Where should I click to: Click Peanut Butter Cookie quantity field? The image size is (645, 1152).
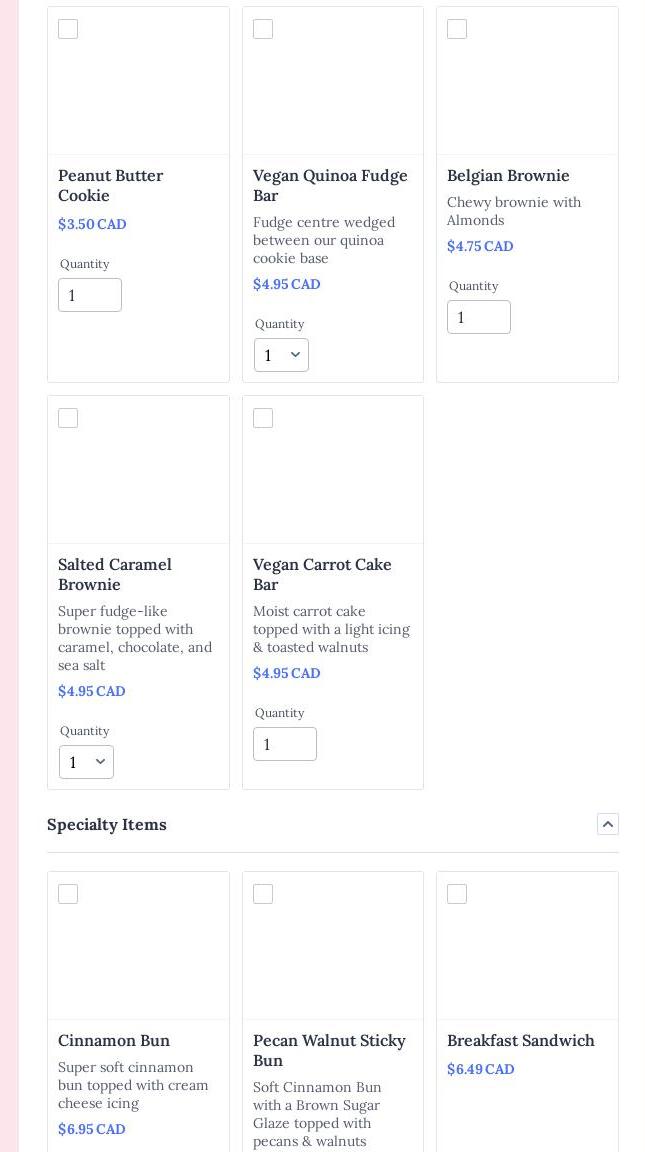click(90, 295)
